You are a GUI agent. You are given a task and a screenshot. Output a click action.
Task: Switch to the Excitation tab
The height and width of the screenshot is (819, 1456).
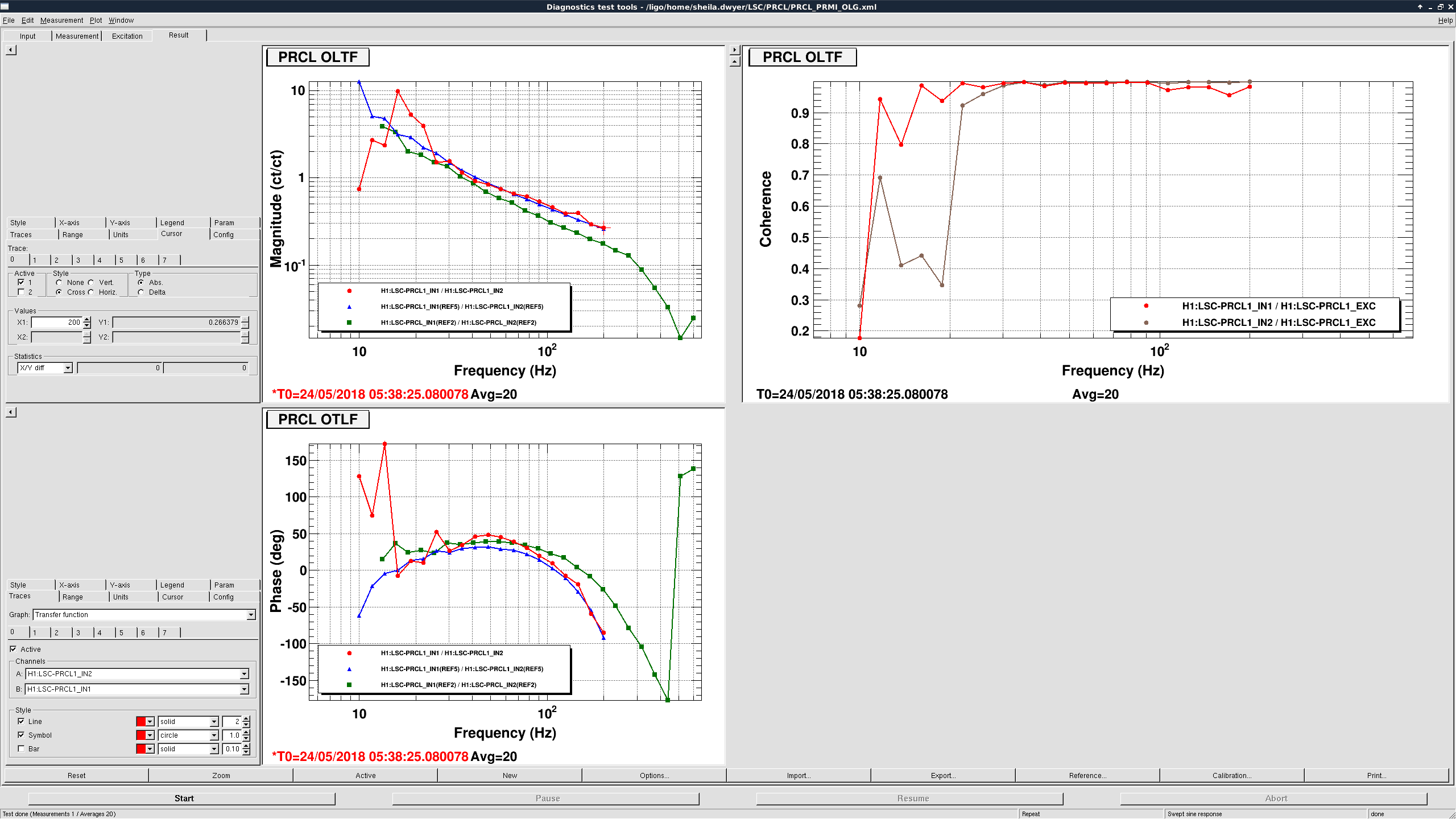127,36
